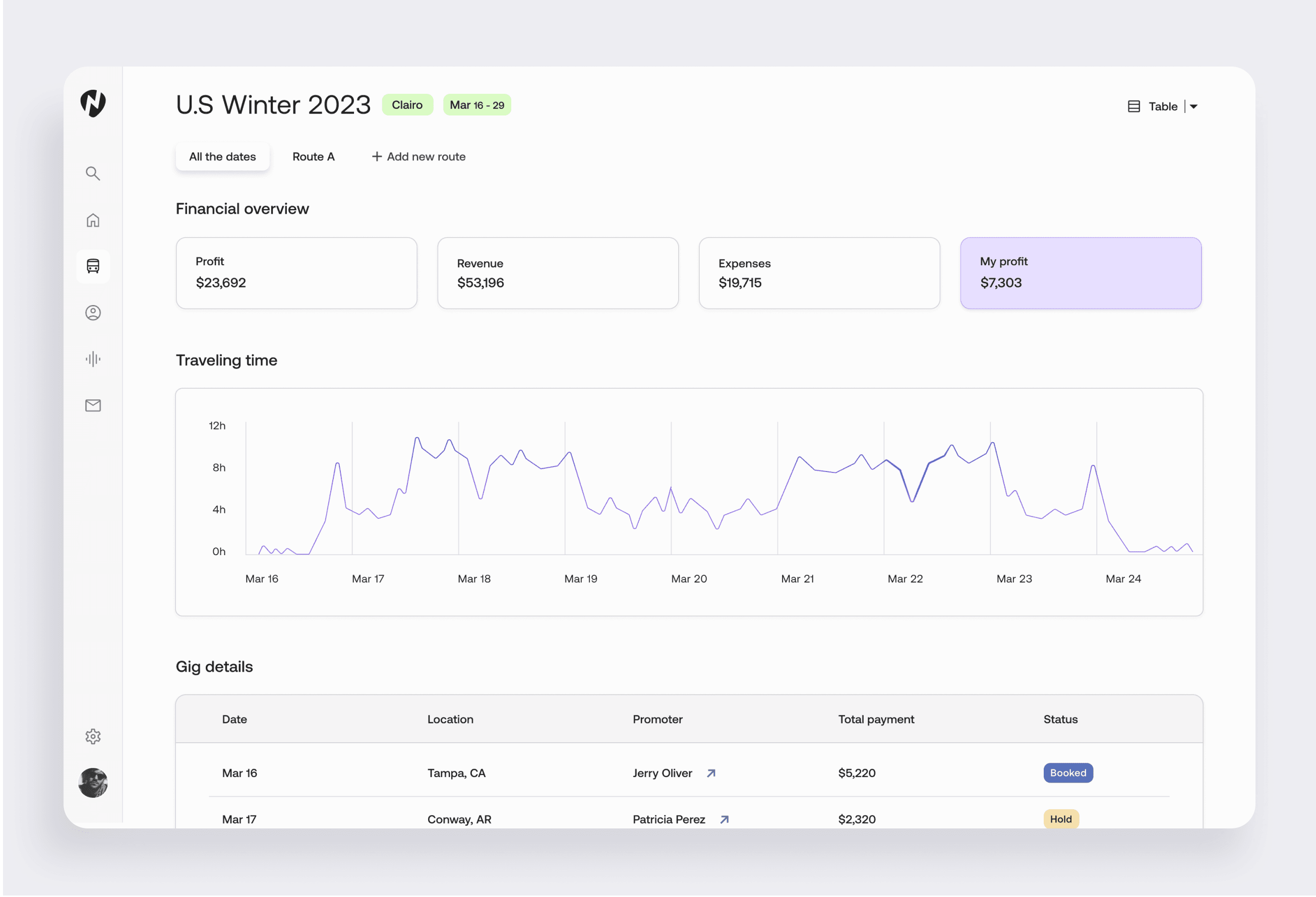This screenshot has height=897, width=1316.
Task: Open Jerry Oliver's external link arrow
Action: click(x=711, y=773)
